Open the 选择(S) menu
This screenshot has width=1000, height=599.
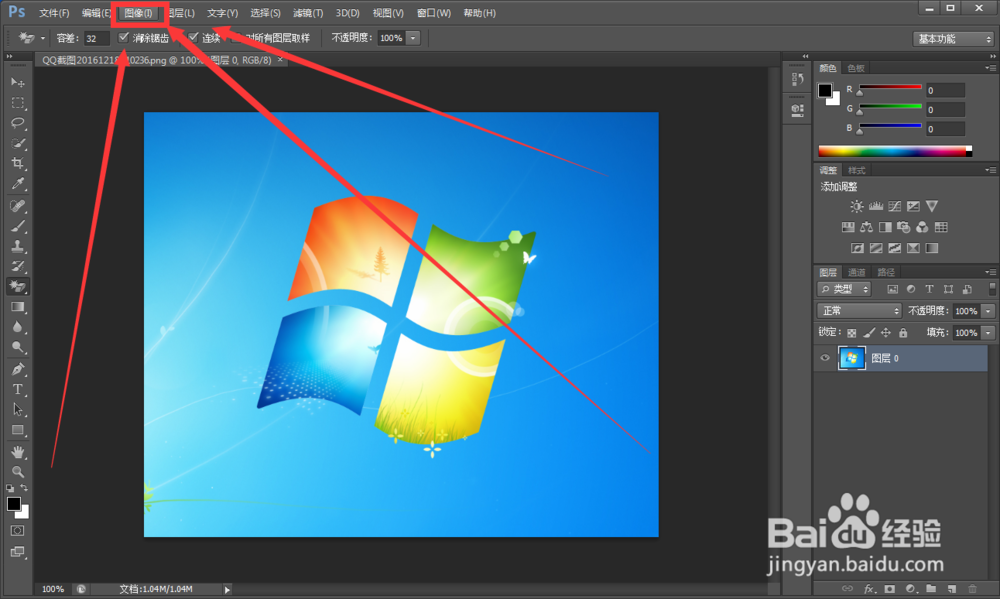click(x=265, y=13)
